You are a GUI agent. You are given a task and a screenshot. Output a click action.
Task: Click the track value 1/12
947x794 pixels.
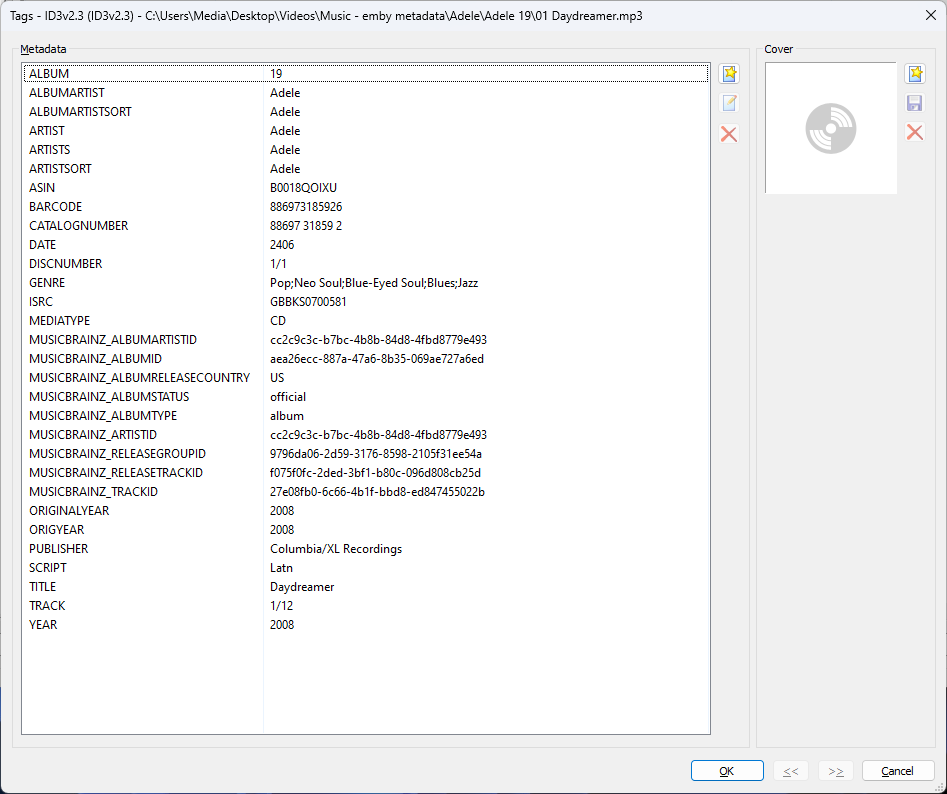point(281,606)
